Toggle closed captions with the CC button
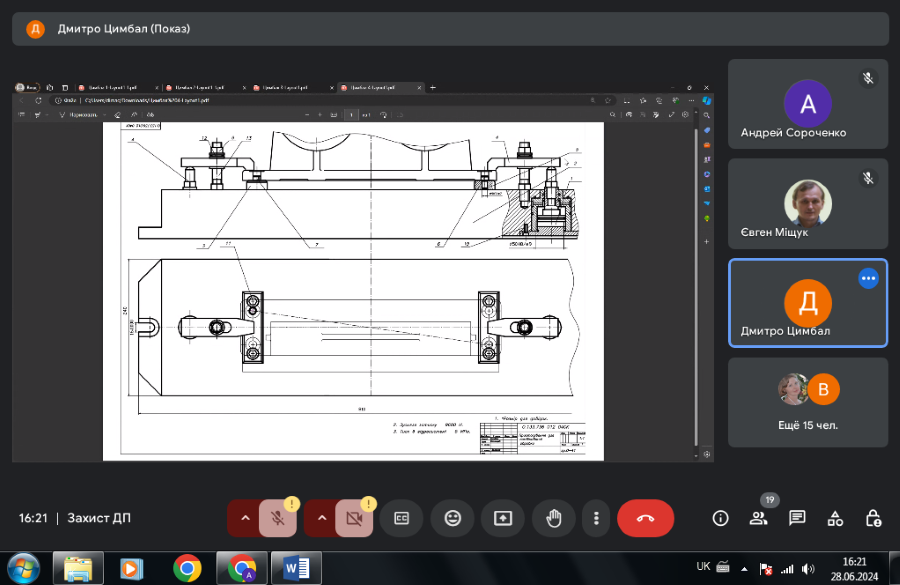 [402, 518]
